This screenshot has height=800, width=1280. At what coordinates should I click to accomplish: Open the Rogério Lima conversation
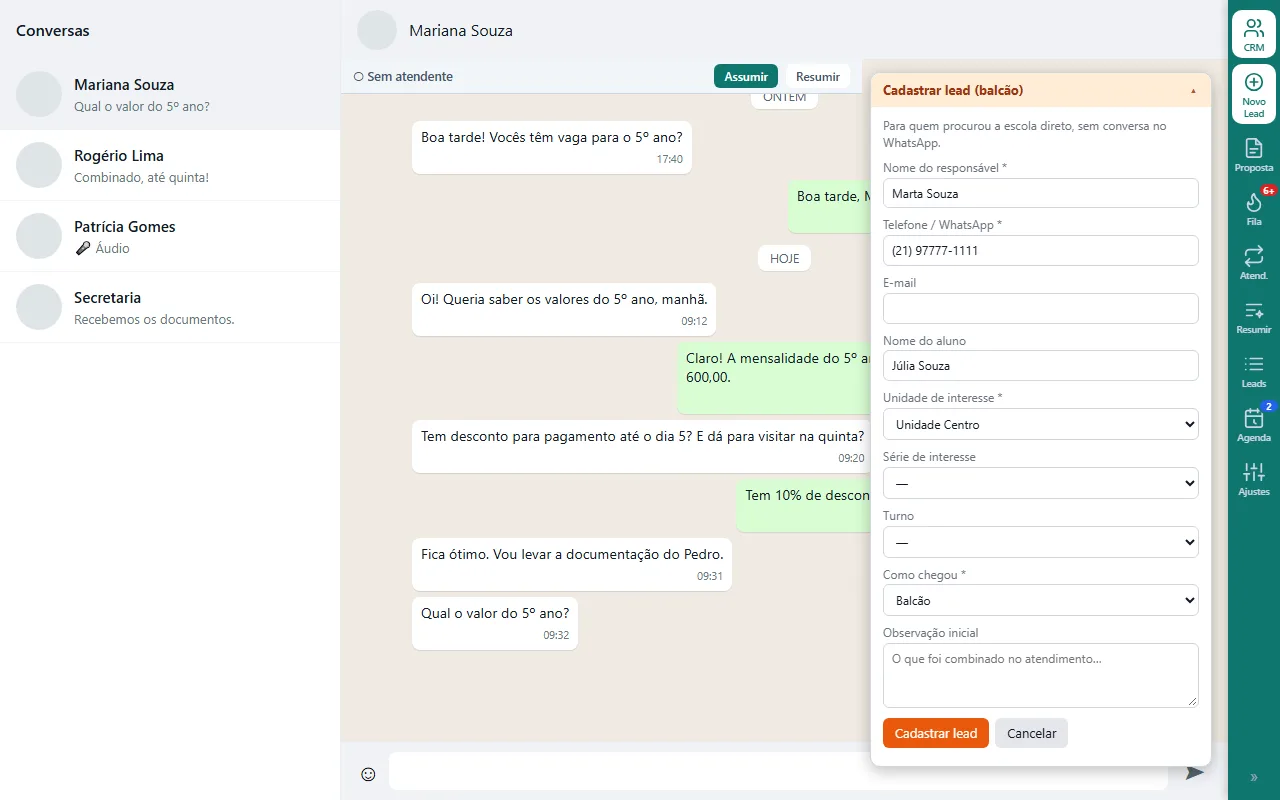click(170, 166)
